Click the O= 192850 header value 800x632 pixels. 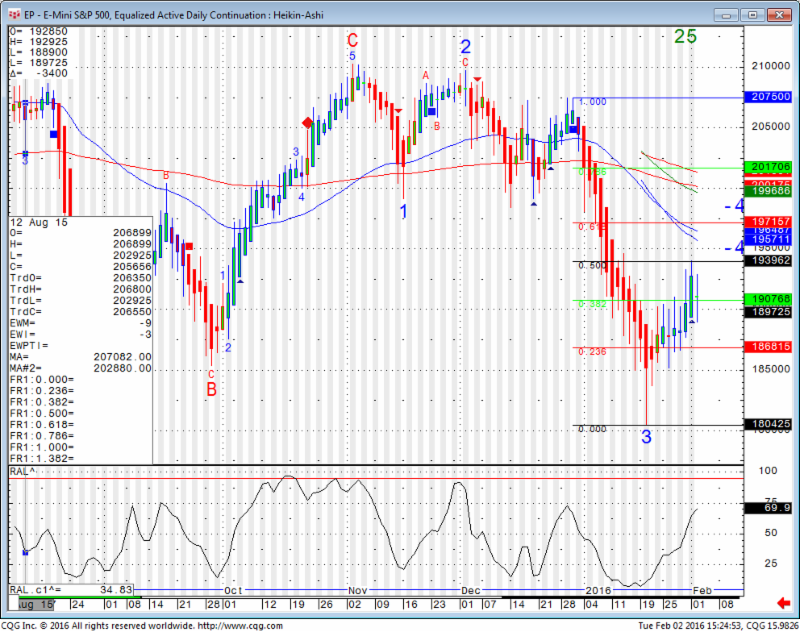click(x=39, y=32)
